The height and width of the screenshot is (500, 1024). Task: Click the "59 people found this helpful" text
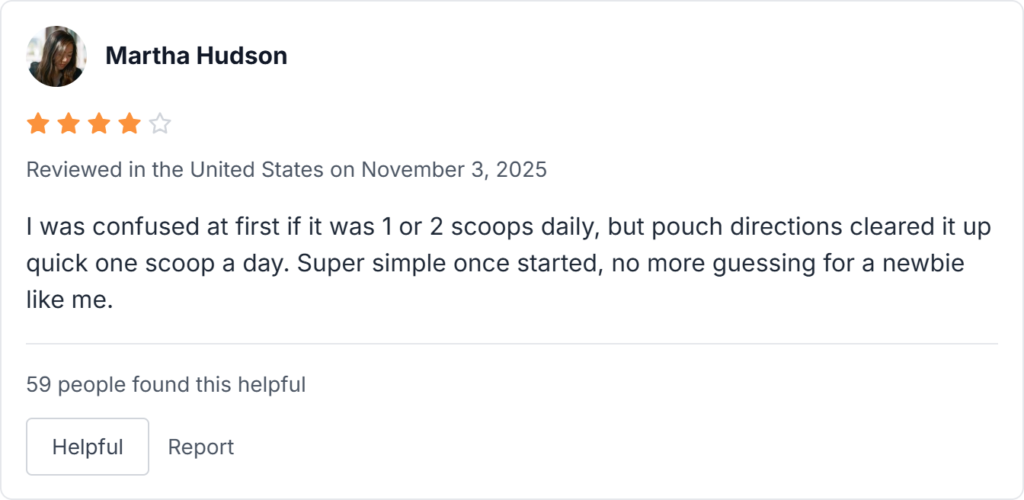tap(166, 383)
